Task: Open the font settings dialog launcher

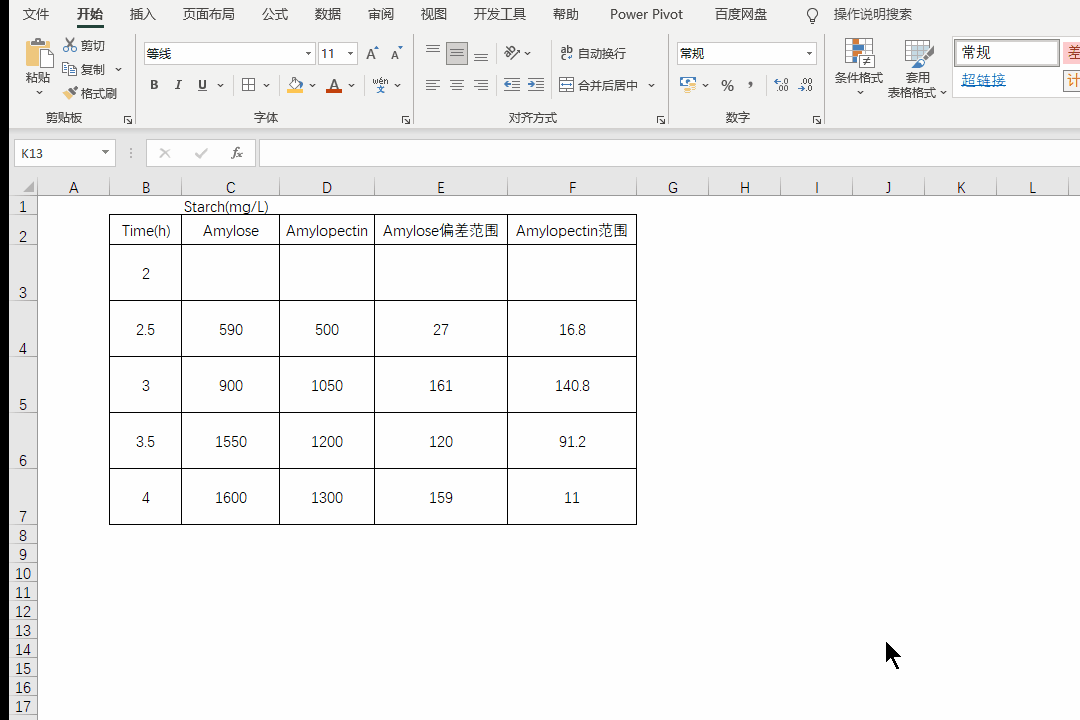Action: click(406, 120)
